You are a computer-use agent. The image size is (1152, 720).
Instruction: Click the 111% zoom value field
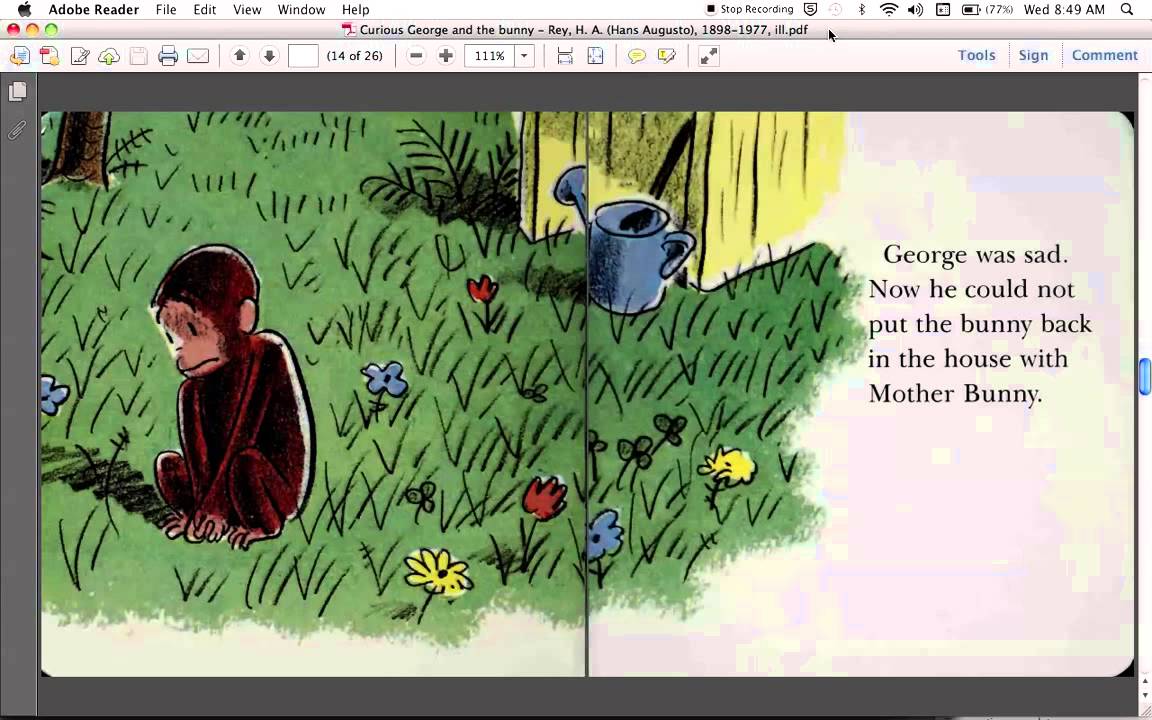click(489, 56)
